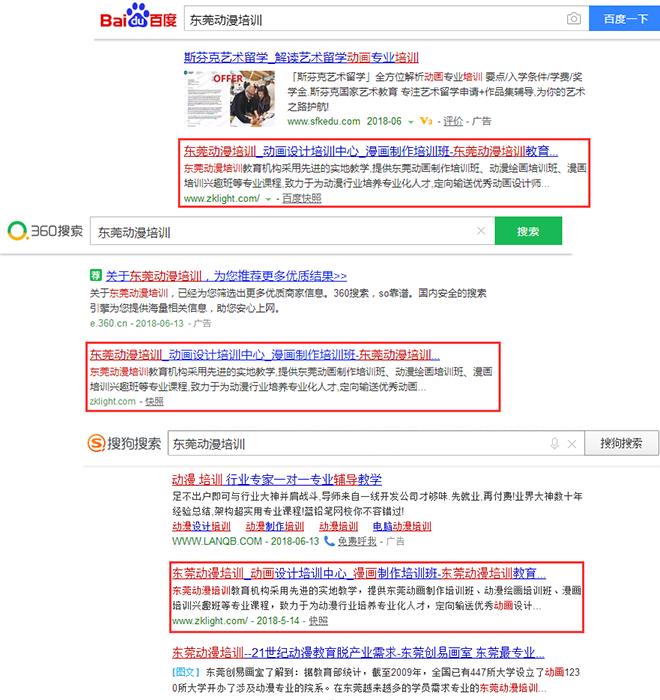Click the 360搜索 logo
The width and height of the screenshot is (660, 700).
[x=46, y=231]
